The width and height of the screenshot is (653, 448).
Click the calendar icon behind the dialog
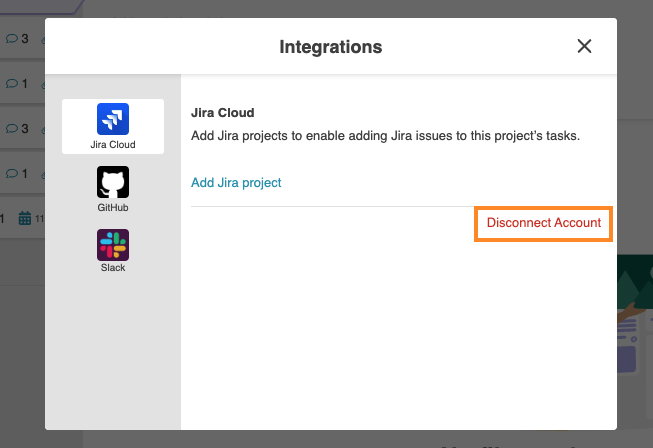click(25, 218)
